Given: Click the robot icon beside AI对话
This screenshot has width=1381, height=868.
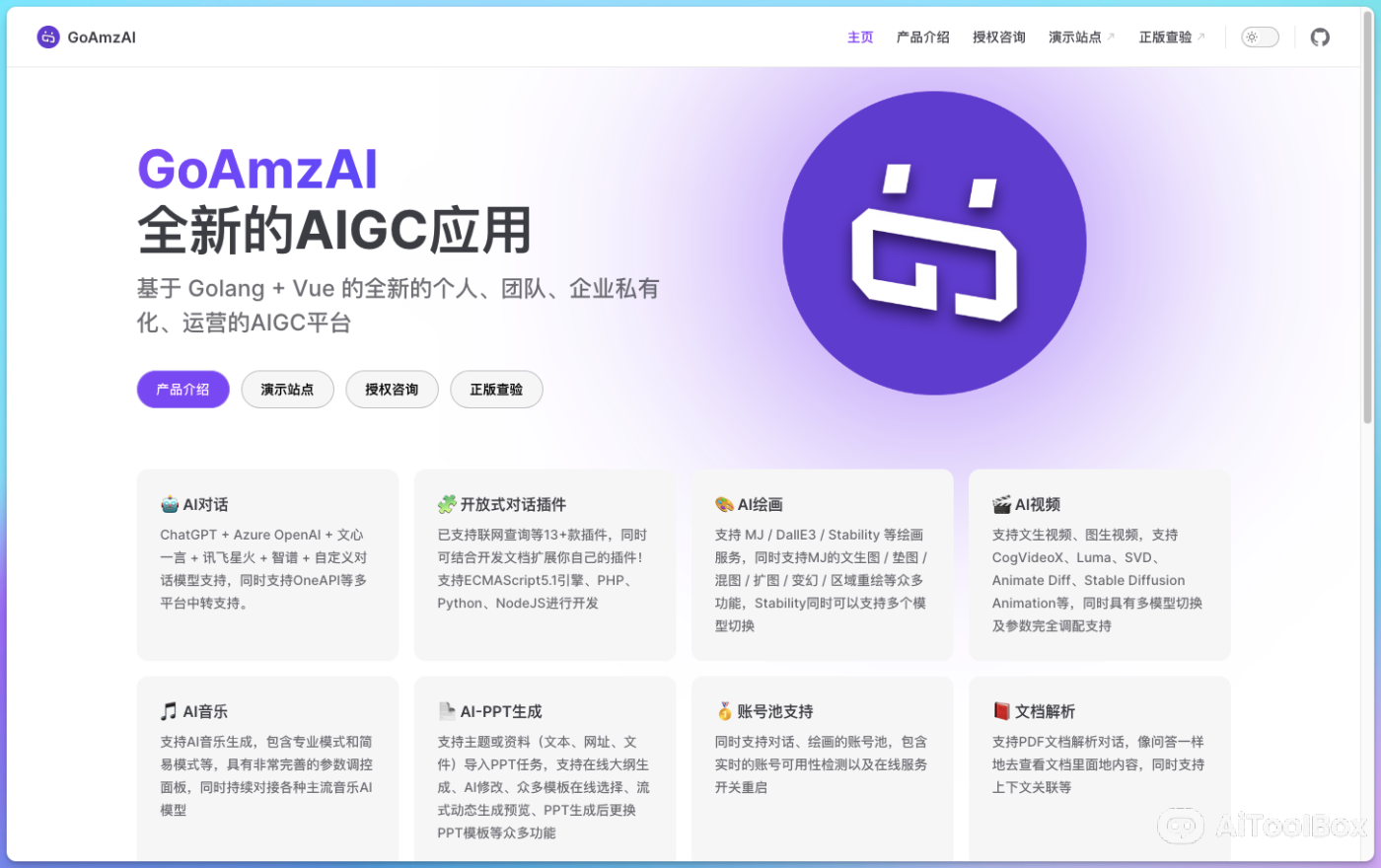Looking at the screenshot, I should click(x=170, y=505).
